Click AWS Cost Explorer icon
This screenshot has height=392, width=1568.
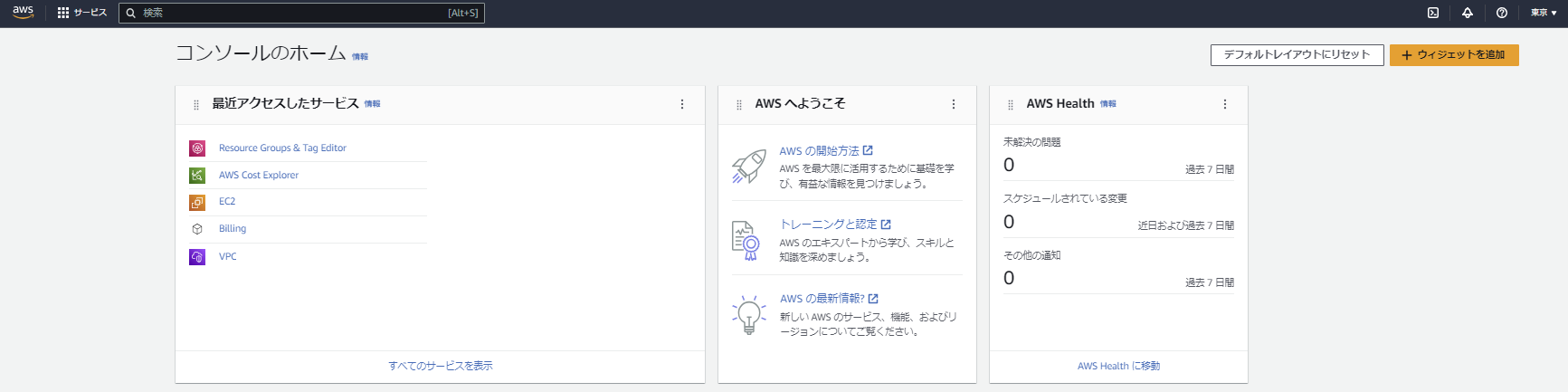pyautogui.click(x=197, y=176)
